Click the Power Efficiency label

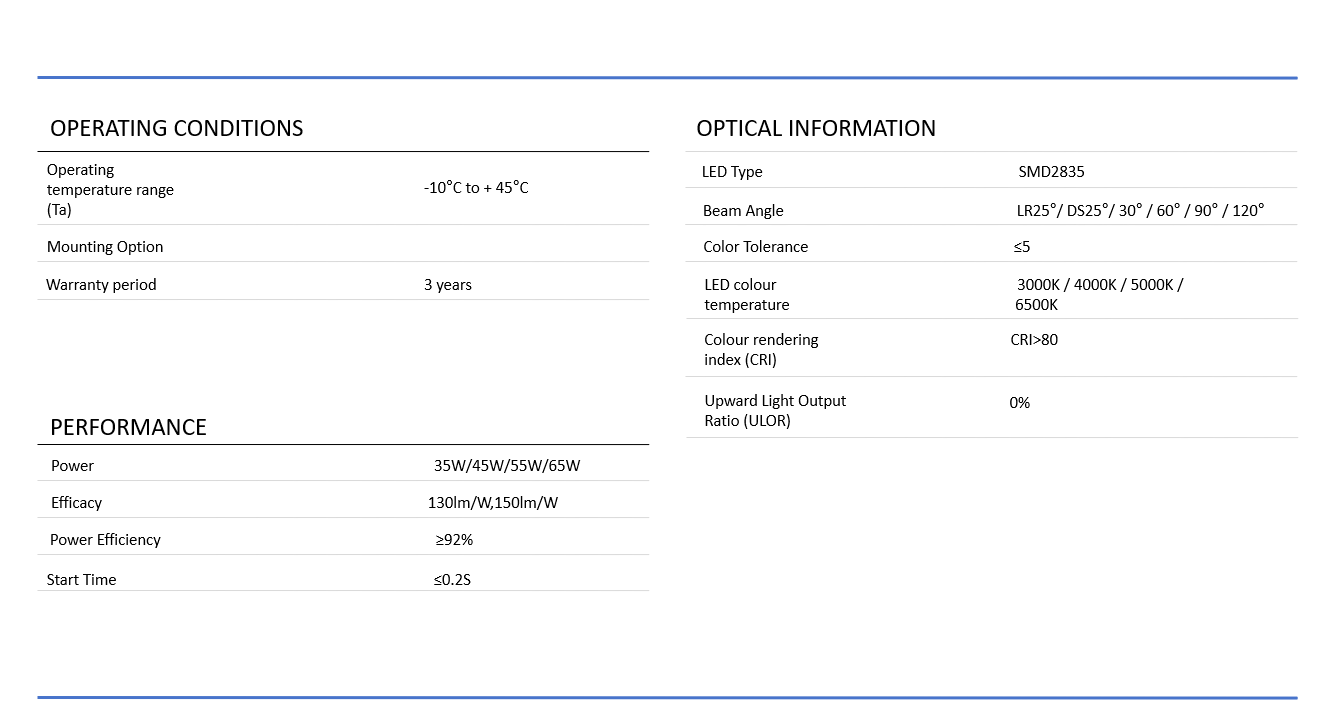(x=105, y=540)
